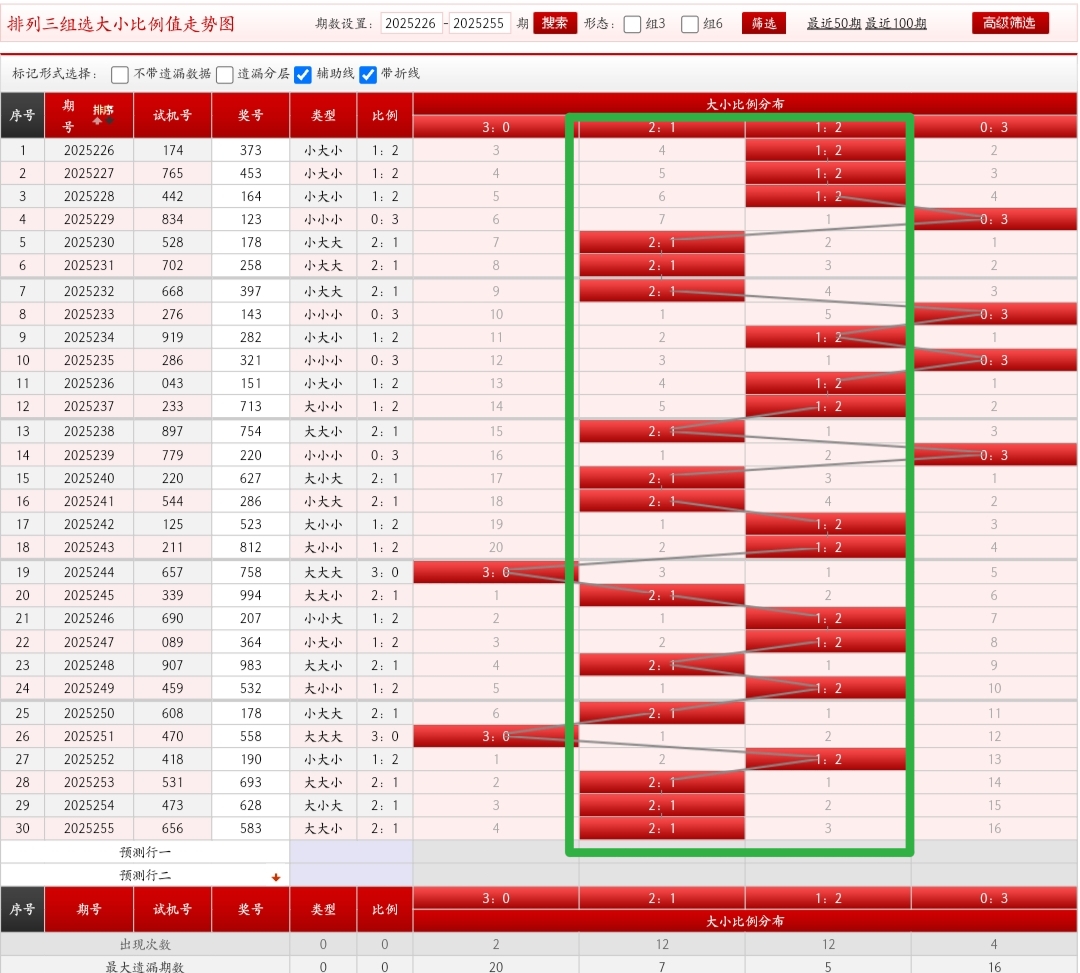Click the 试机号 column header

click(x=172, y=115)
